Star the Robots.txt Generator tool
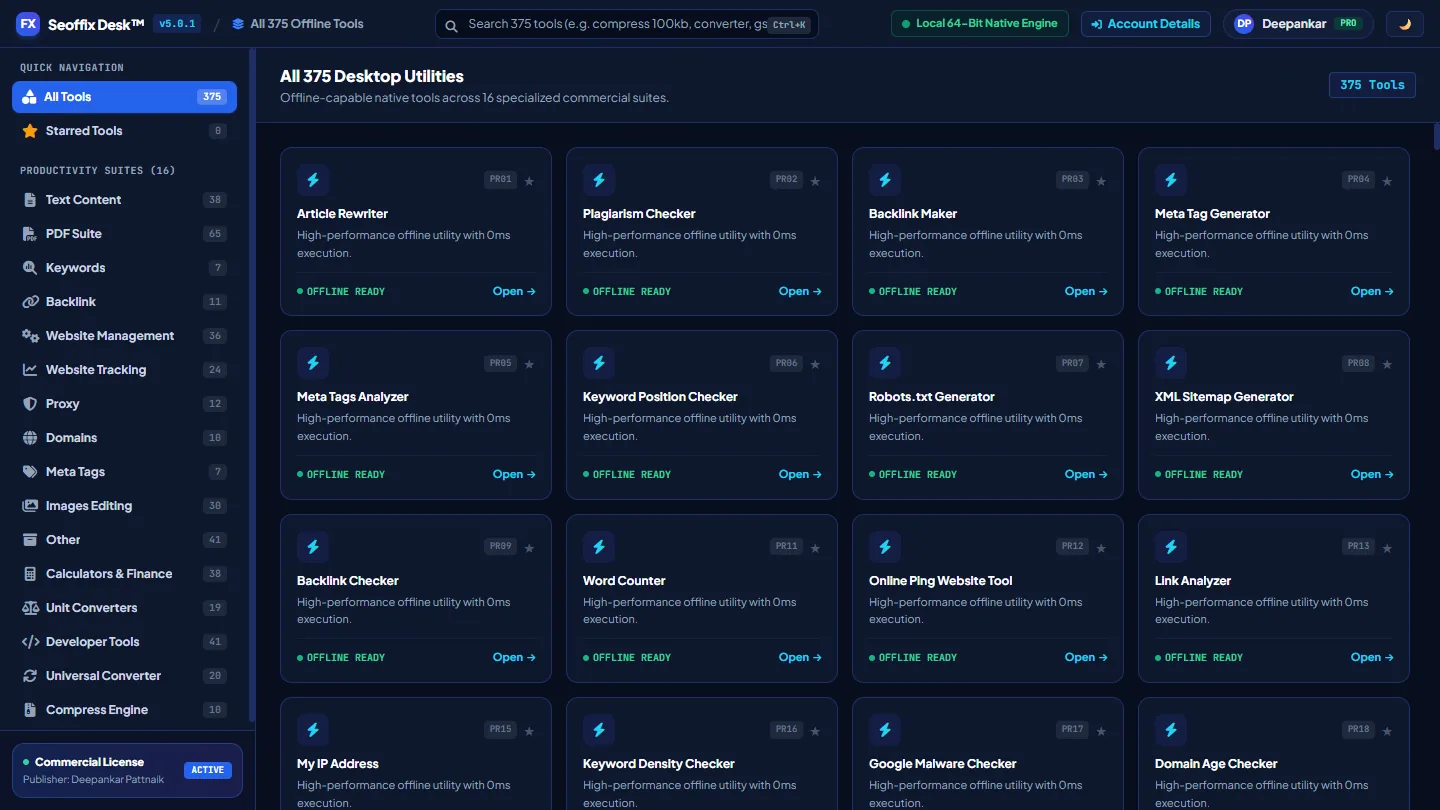Viewport: 1440px width, 810px height. point(1101,364)
